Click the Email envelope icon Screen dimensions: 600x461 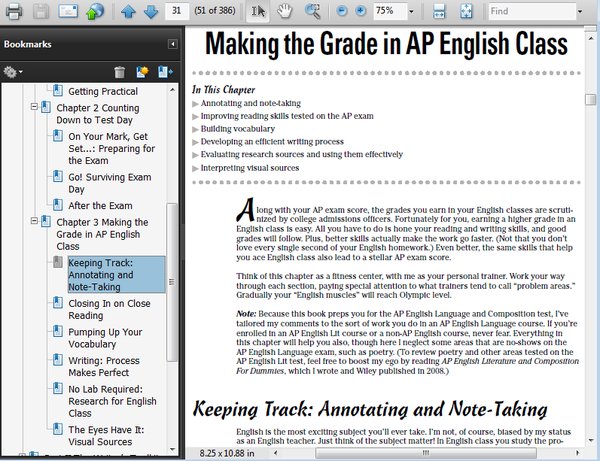coord(68,11)
